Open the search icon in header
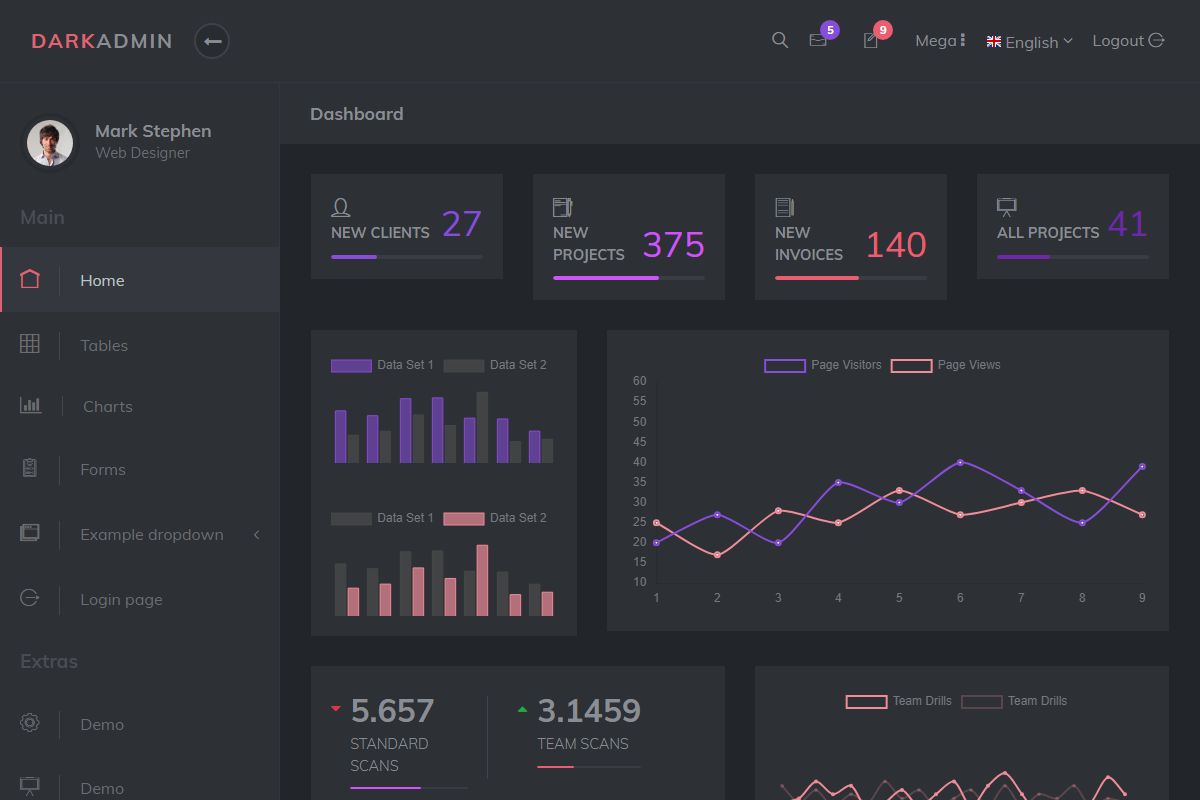1200x800 pixels. pyautogui.click(x=780, y=40)
